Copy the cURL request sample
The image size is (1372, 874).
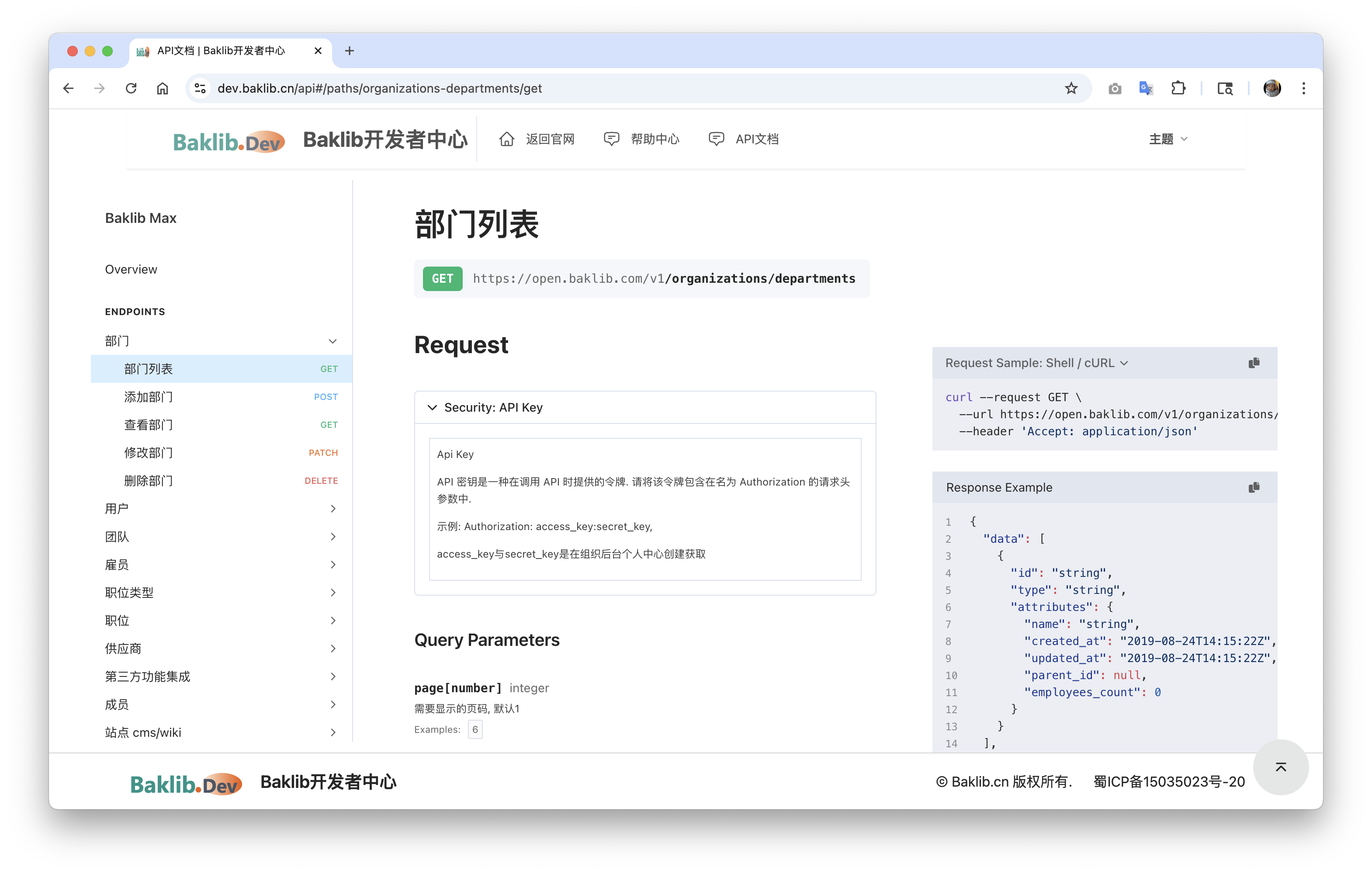(1254, 363)
